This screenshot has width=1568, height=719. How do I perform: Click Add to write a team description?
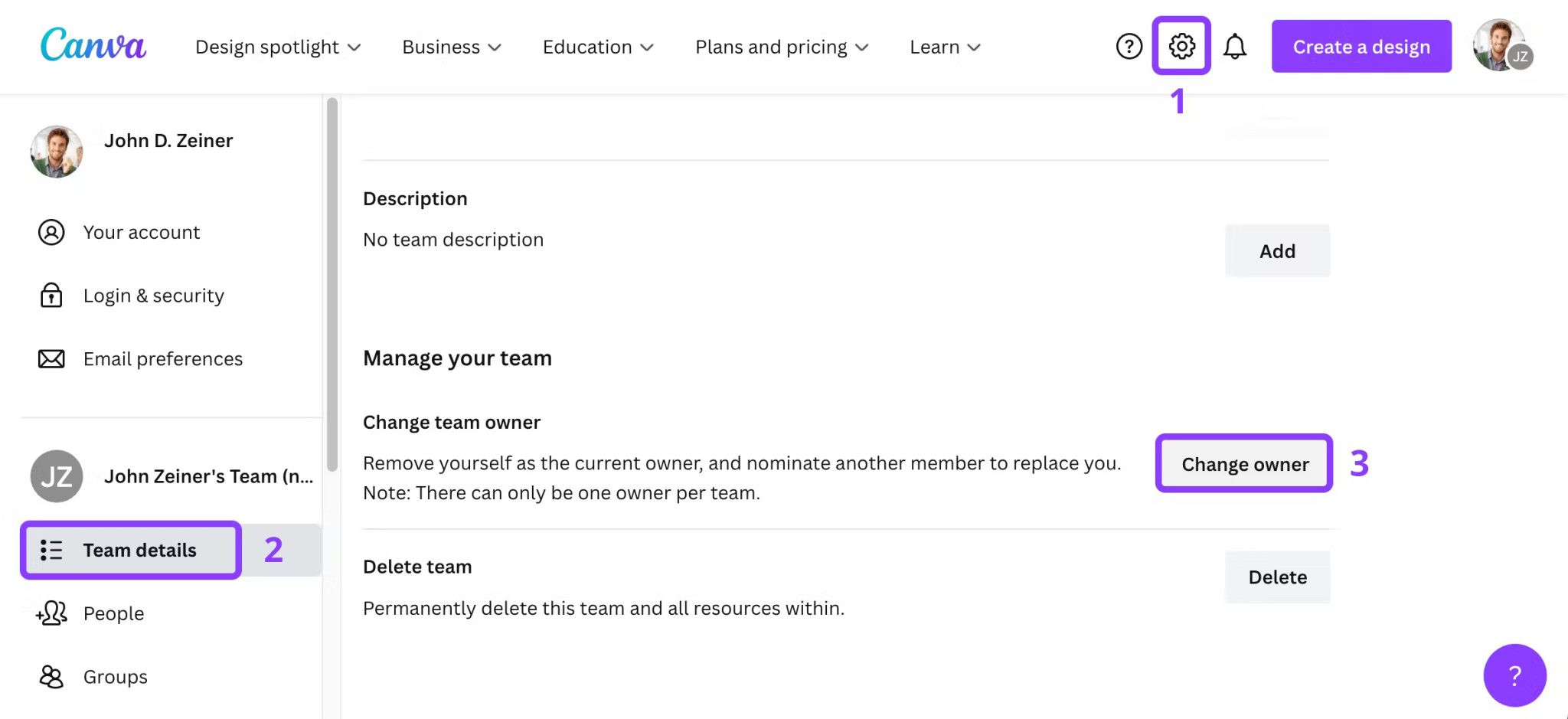coord(1276,250)
